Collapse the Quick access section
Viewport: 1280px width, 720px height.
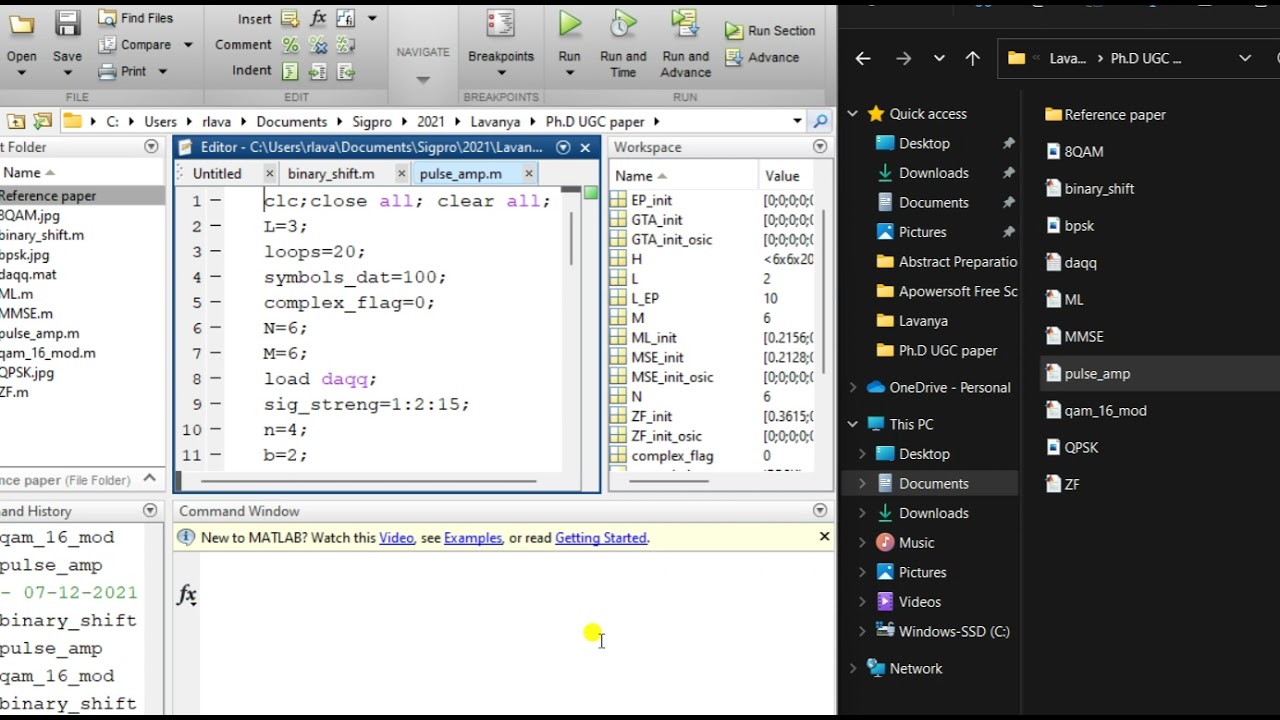coord(853,114)
